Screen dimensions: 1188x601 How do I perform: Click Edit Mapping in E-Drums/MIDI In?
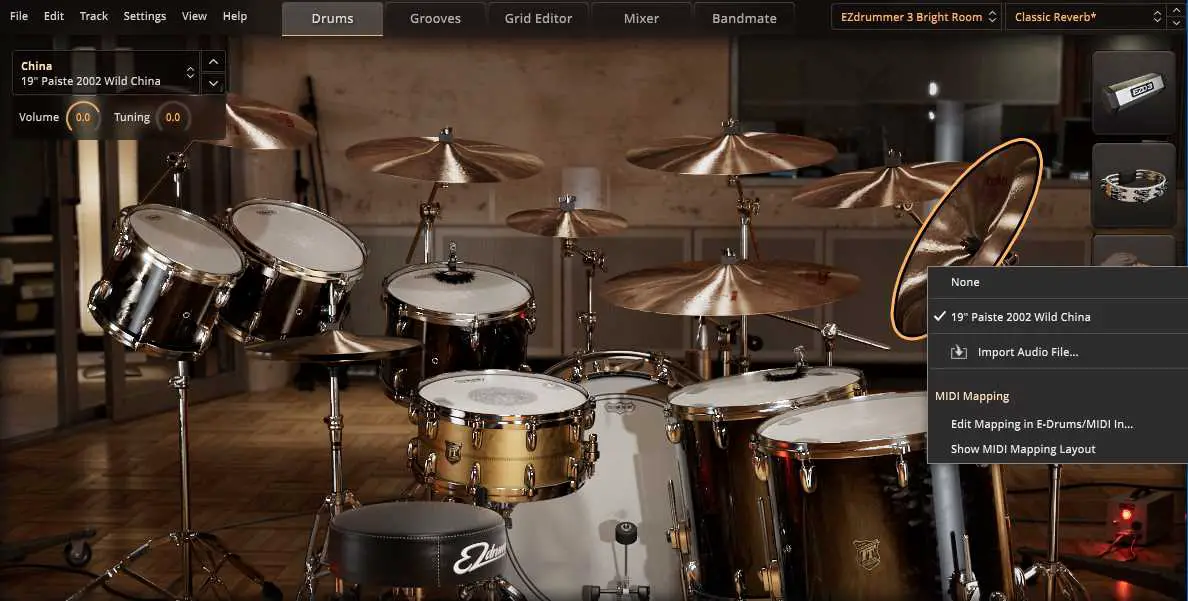[x=1041, y=424]
